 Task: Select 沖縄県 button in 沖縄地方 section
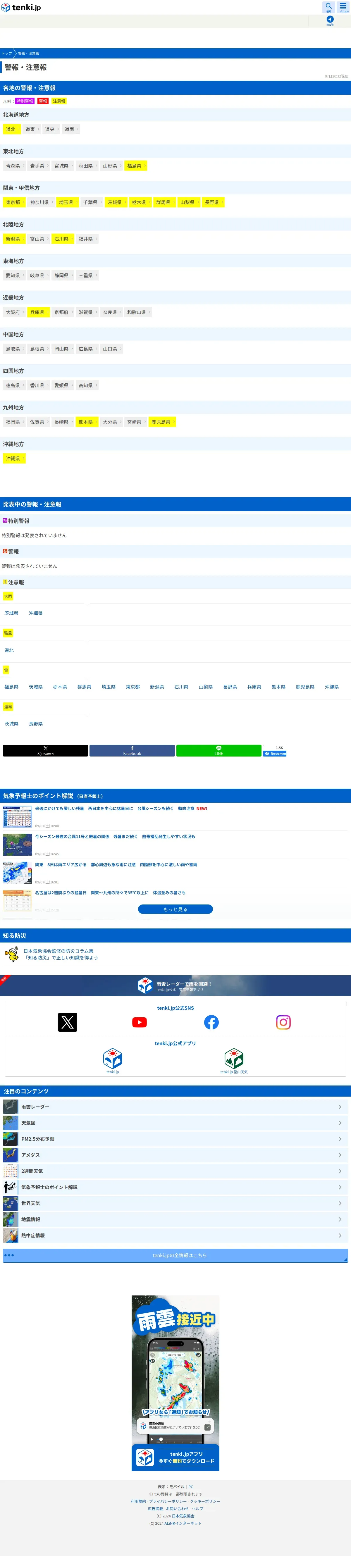click(15, 458)
